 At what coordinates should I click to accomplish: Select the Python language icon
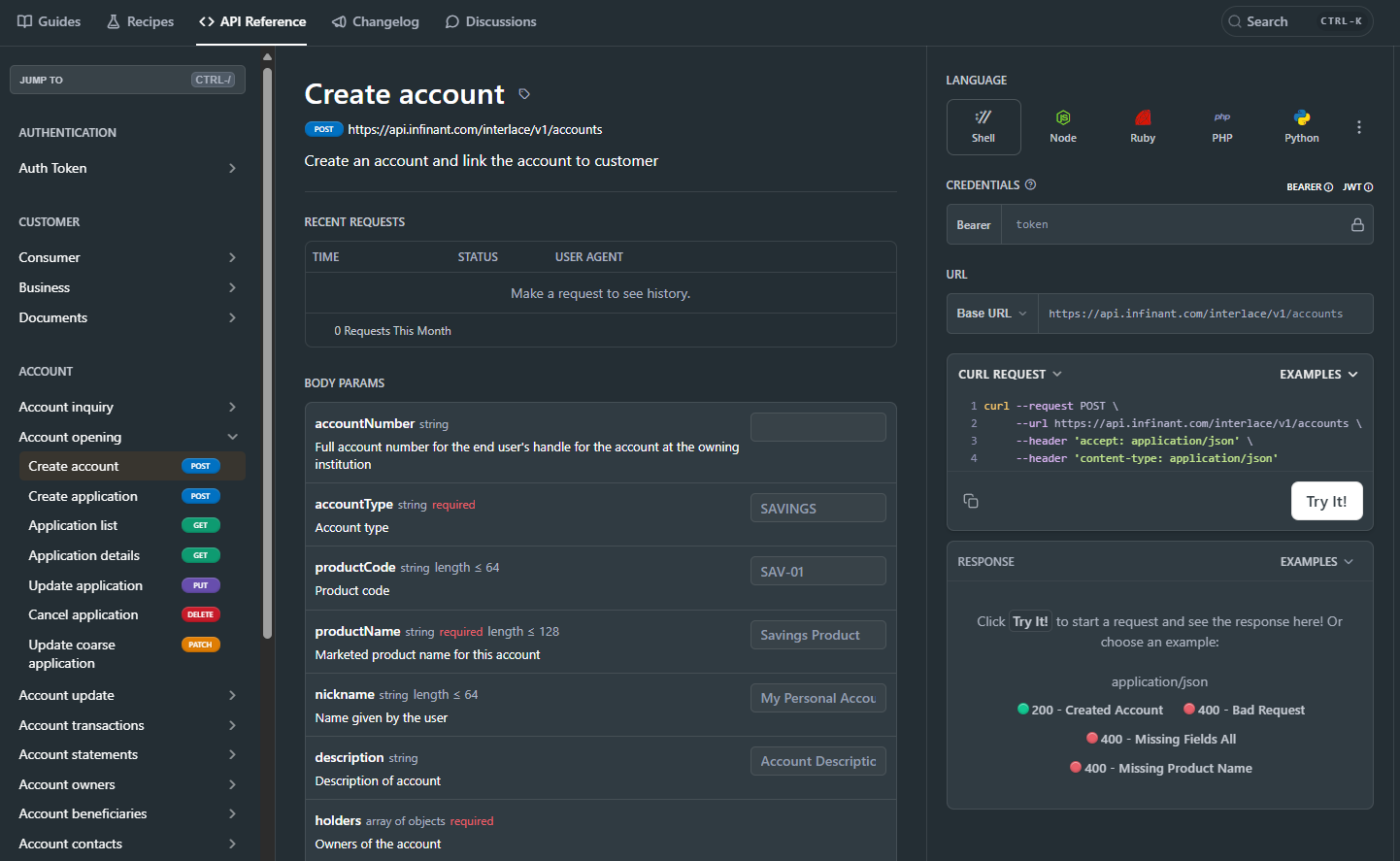(x=1302, y=127)
